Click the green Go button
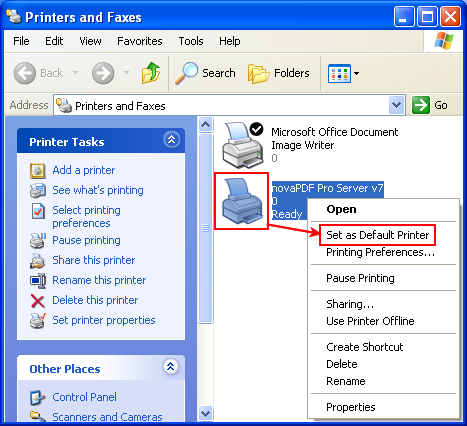This screenshot has height=426, width=467. click(430, 105)
